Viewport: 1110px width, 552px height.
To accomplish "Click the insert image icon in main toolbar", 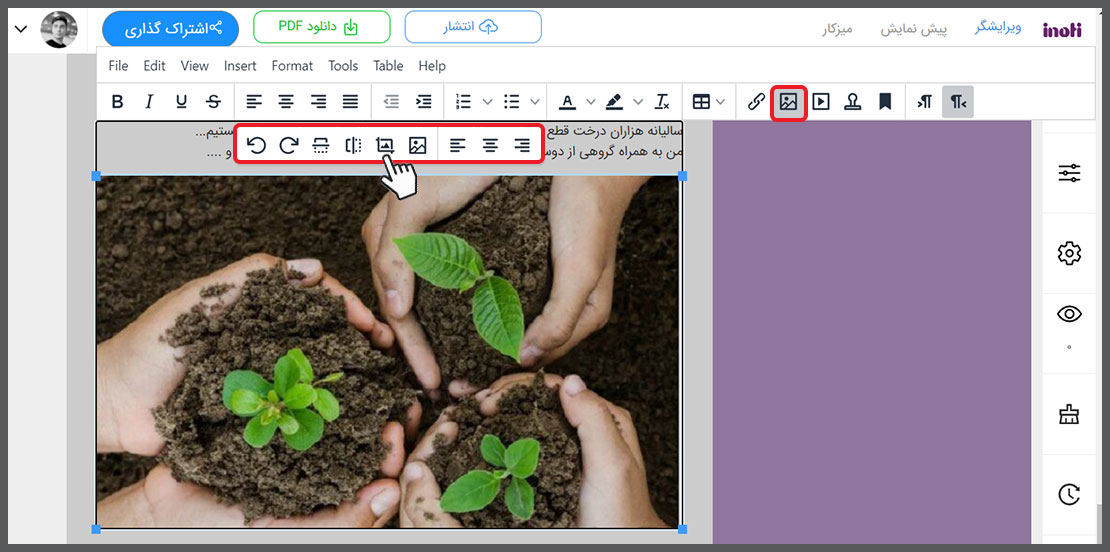I will pos(789,101).
